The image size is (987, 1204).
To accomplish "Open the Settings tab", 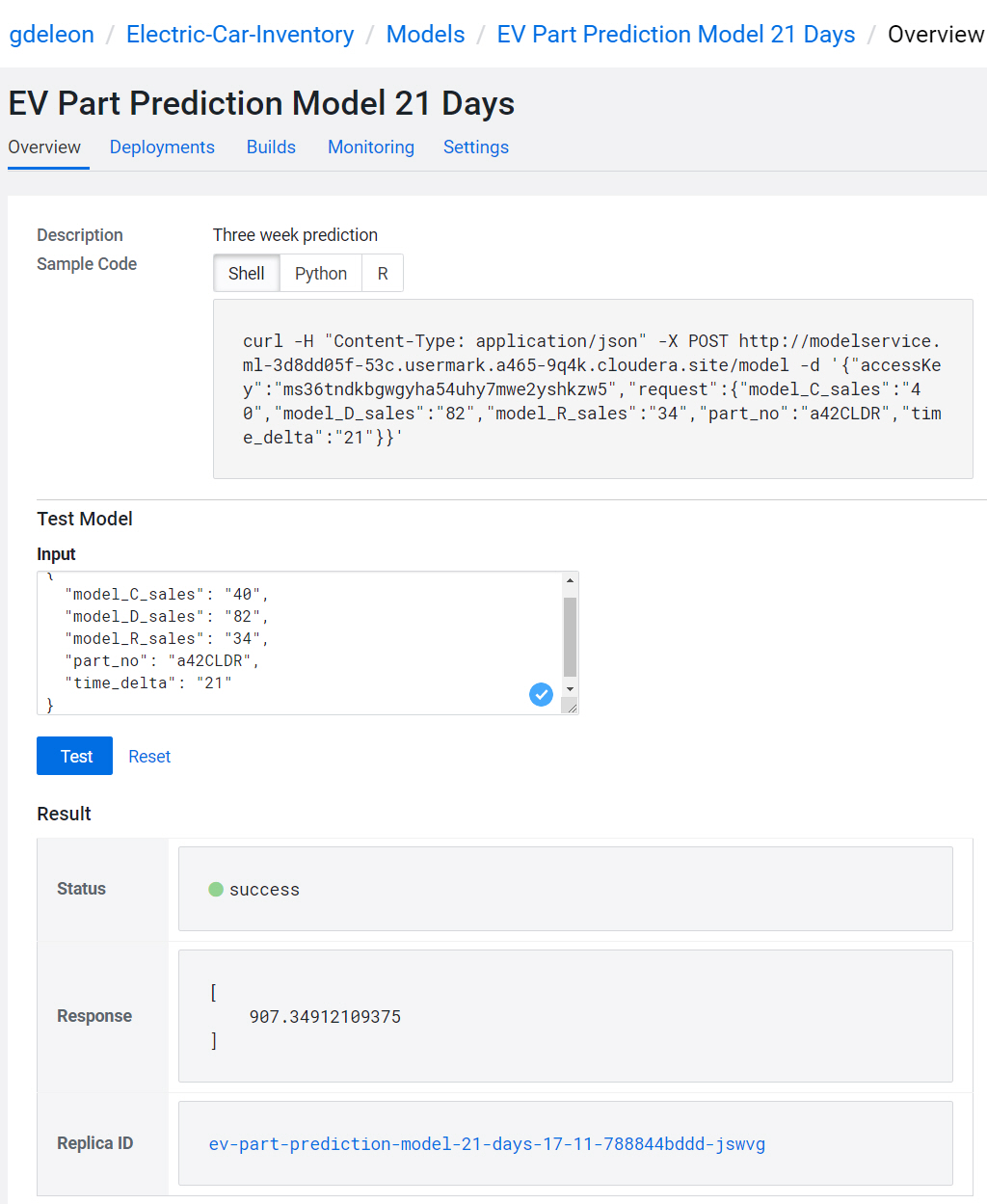I will (x=476, y=147).
